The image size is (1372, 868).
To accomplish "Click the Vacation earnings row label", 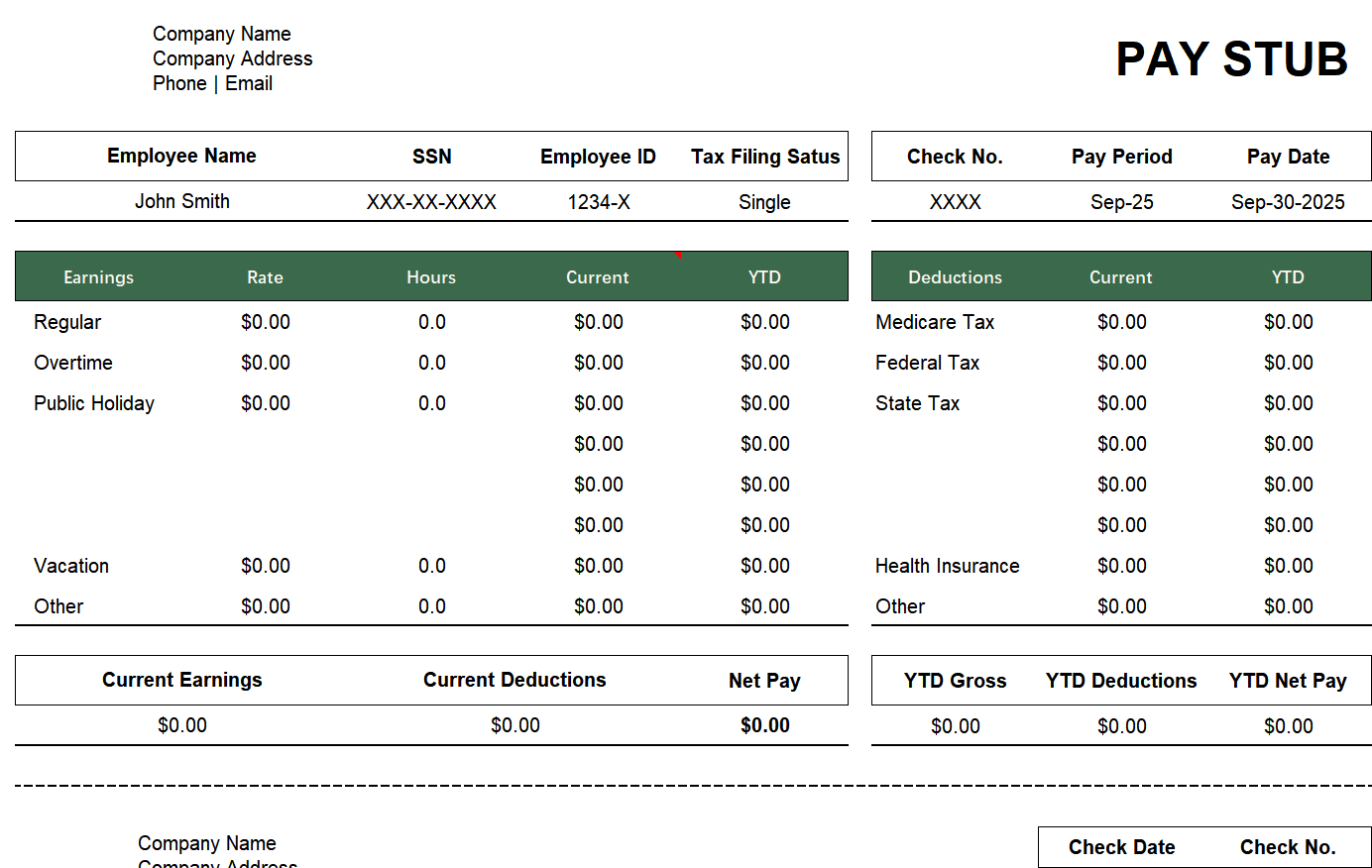I will 71,566.
